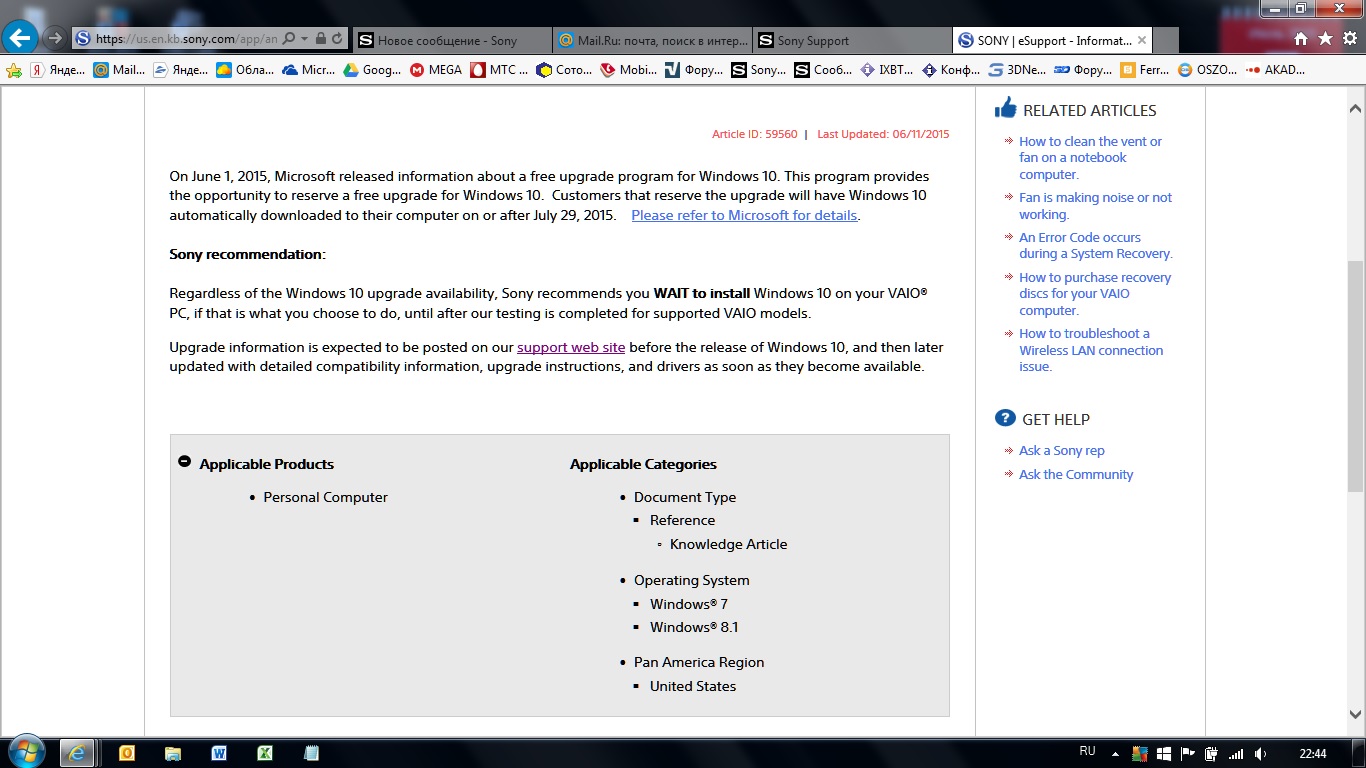The width and height of the screenshot is (1366, 768).
Task: Show hidden system tray icons
Action: pyautogui.click(x=1140, y=754)
